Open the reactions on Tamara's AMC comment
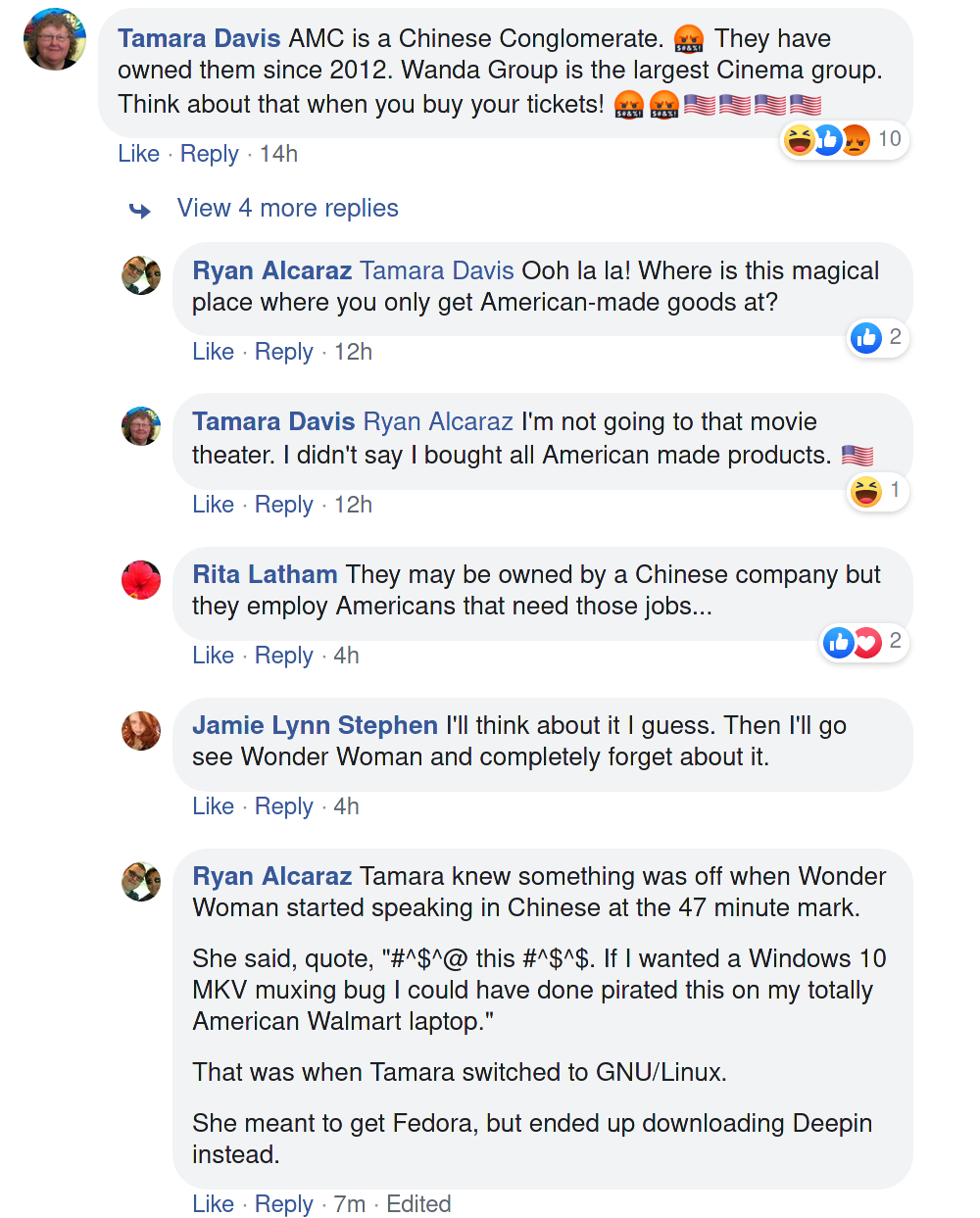980x1218 pixels. click(845, 140)
